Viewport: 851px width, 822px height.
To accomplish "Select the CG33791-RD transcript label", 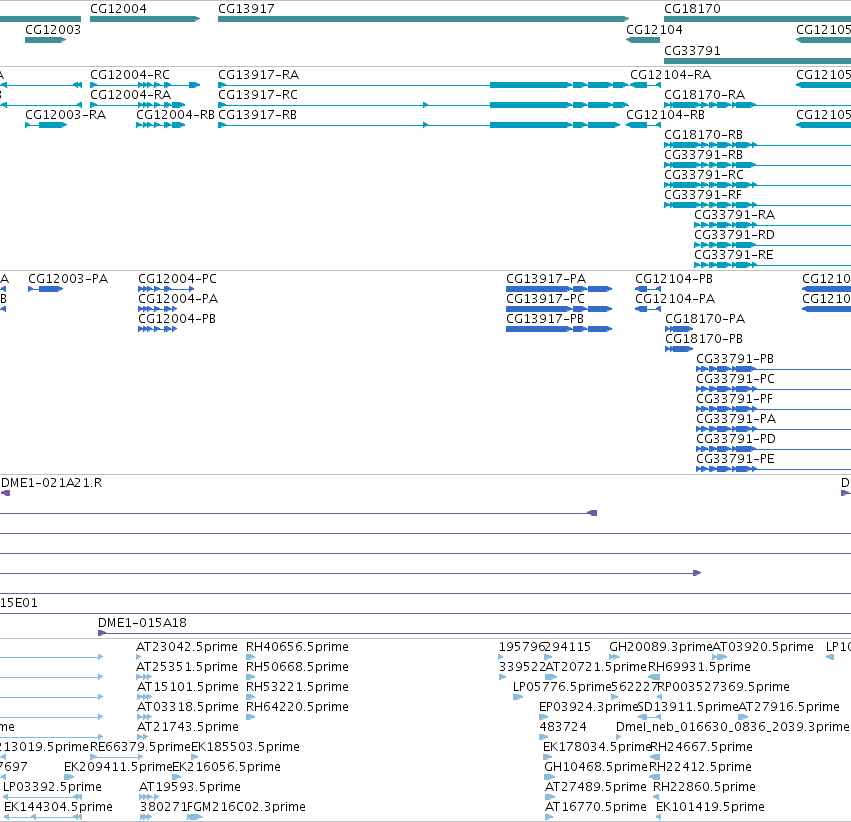I will [x=734, y=234].
